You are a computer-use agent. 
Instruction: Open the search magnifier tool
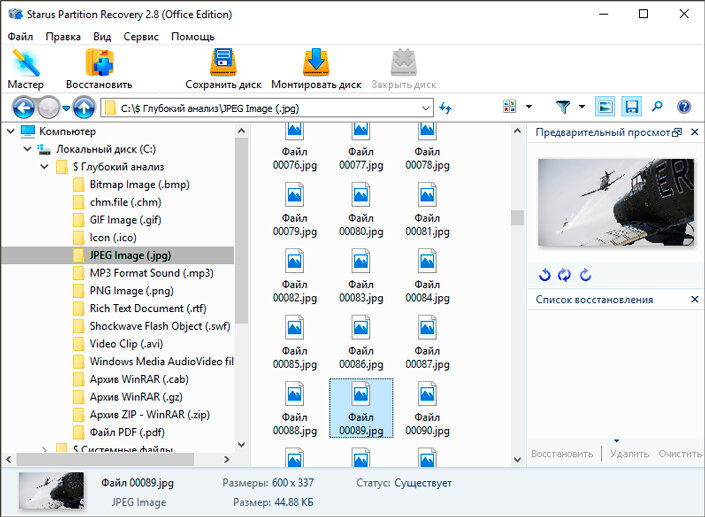pyautogui.click(x=657, y=107)
